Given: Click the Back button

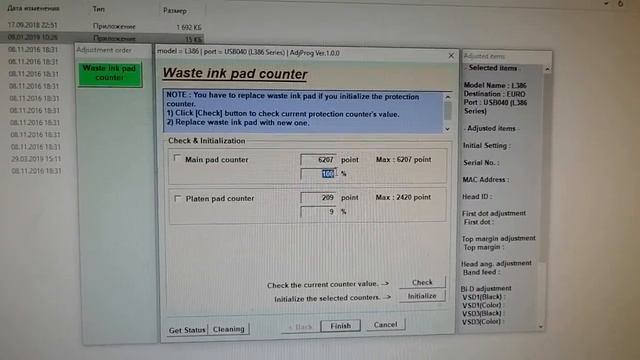Looking at the screenshot, I should click(x=300, y=327).
